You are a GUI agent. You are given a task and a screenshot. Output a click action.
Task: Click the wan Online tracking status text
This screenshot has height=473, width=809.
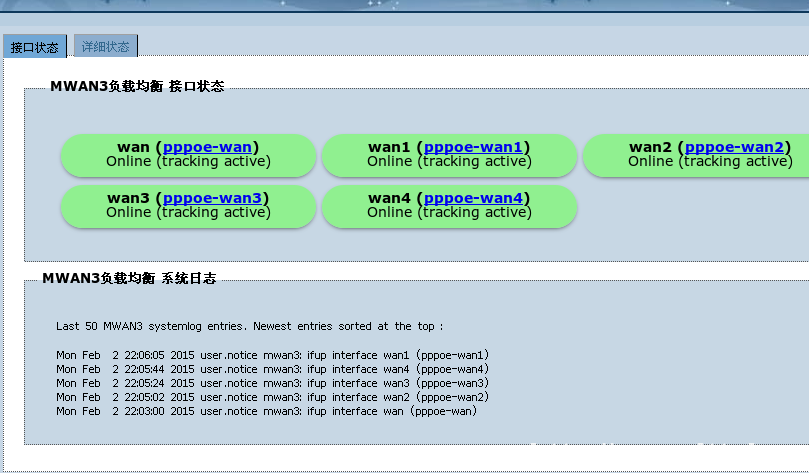click(x=188, y=162)
